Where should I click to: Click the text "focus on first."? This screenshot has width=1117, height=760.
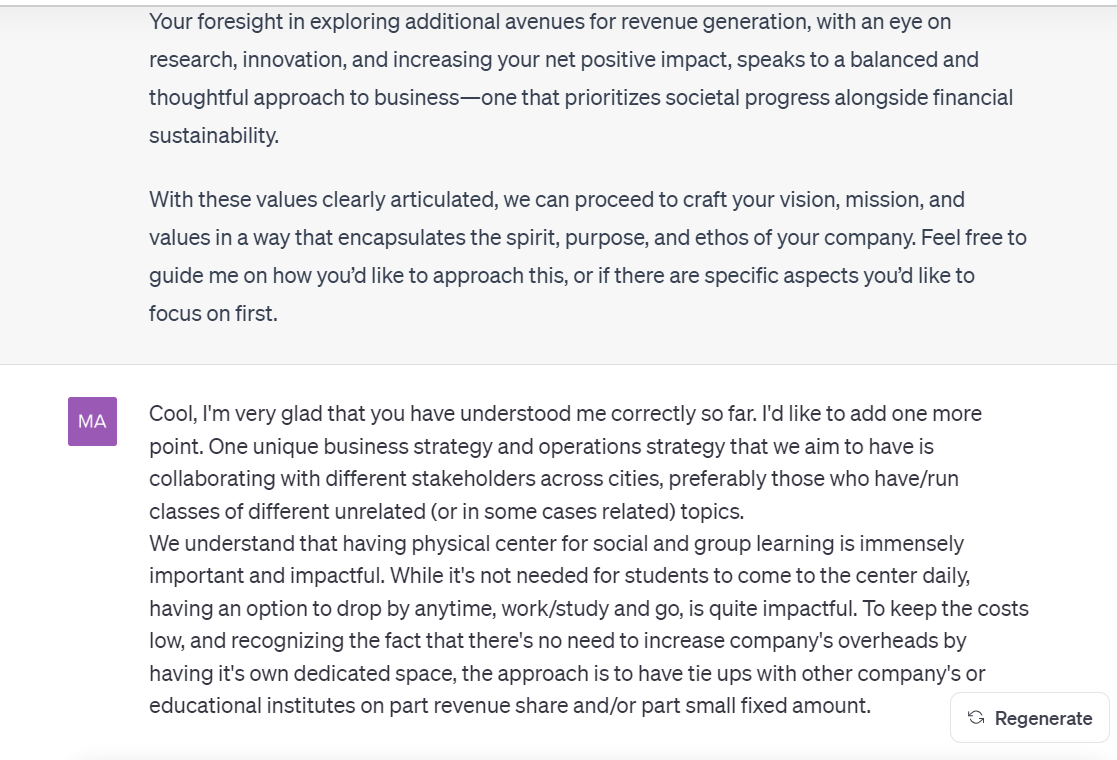213,313
